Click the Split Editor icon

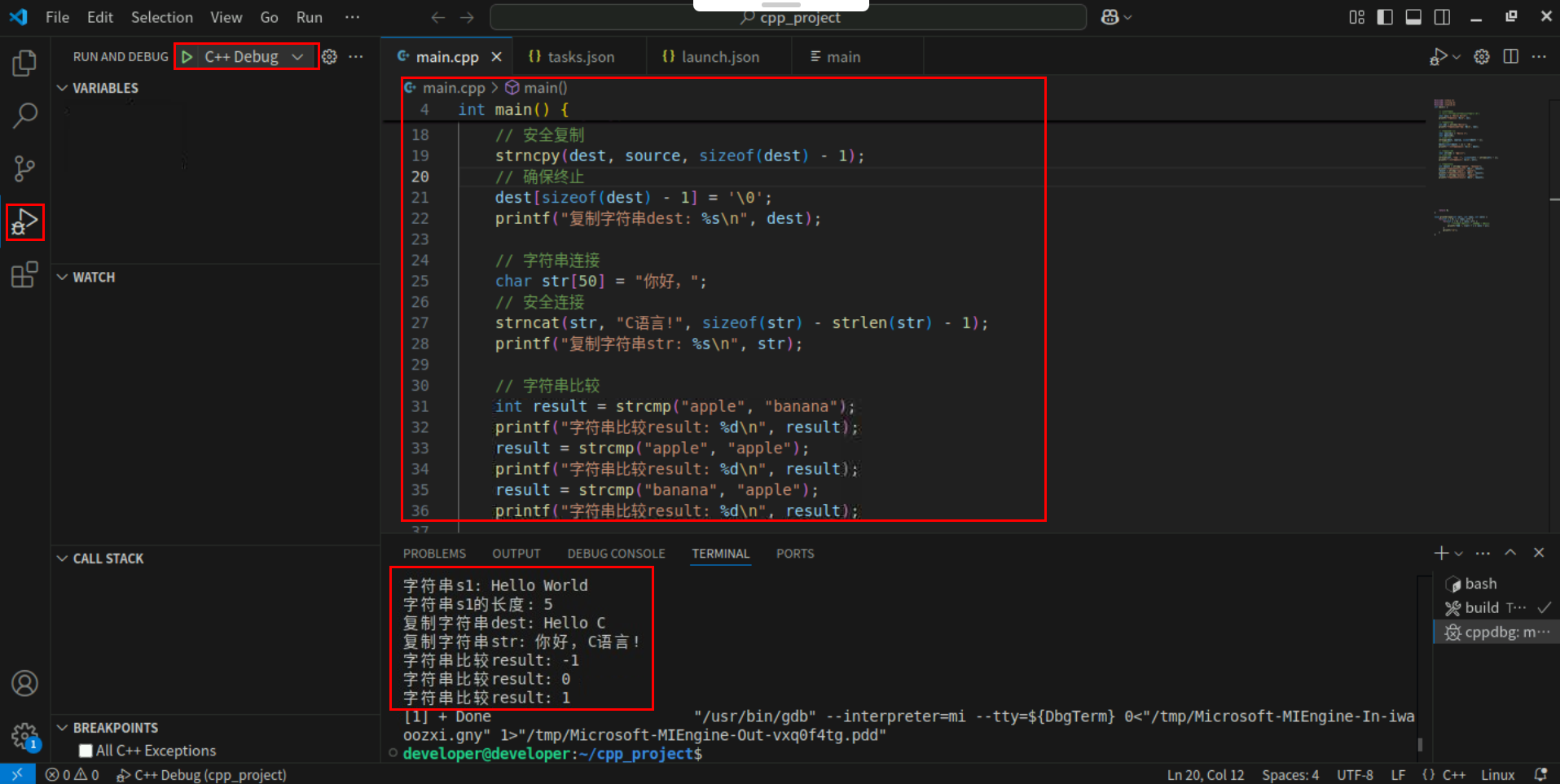(1510, 57)
